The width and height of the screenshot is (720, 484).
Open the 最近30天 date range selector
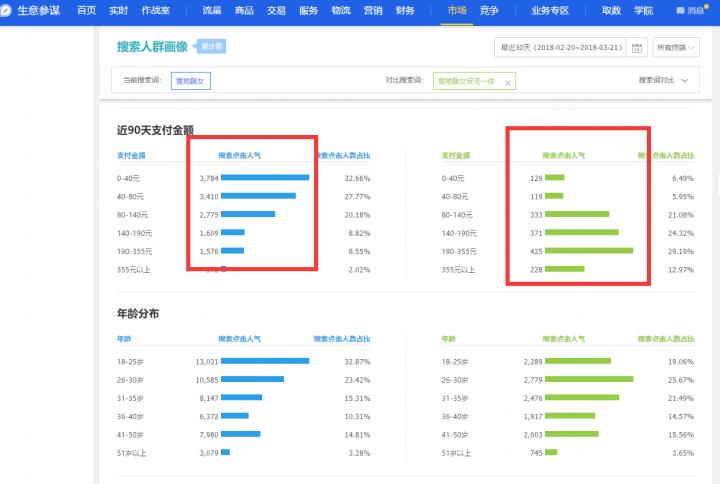[x=561, y=47]
